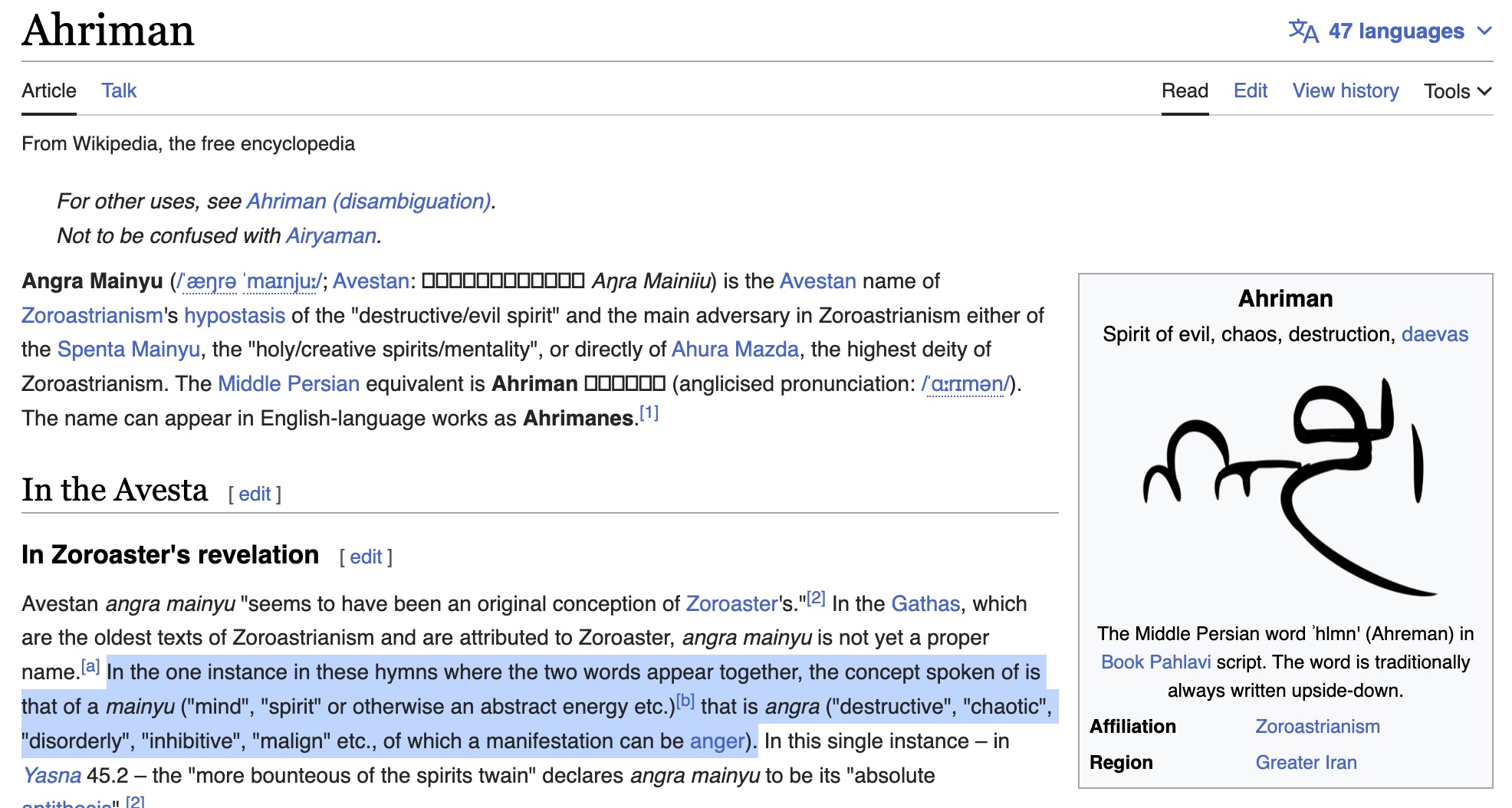Edit the 'In the Avesta' section
This screenshot has height=808, width=1512.
point(255,494)
